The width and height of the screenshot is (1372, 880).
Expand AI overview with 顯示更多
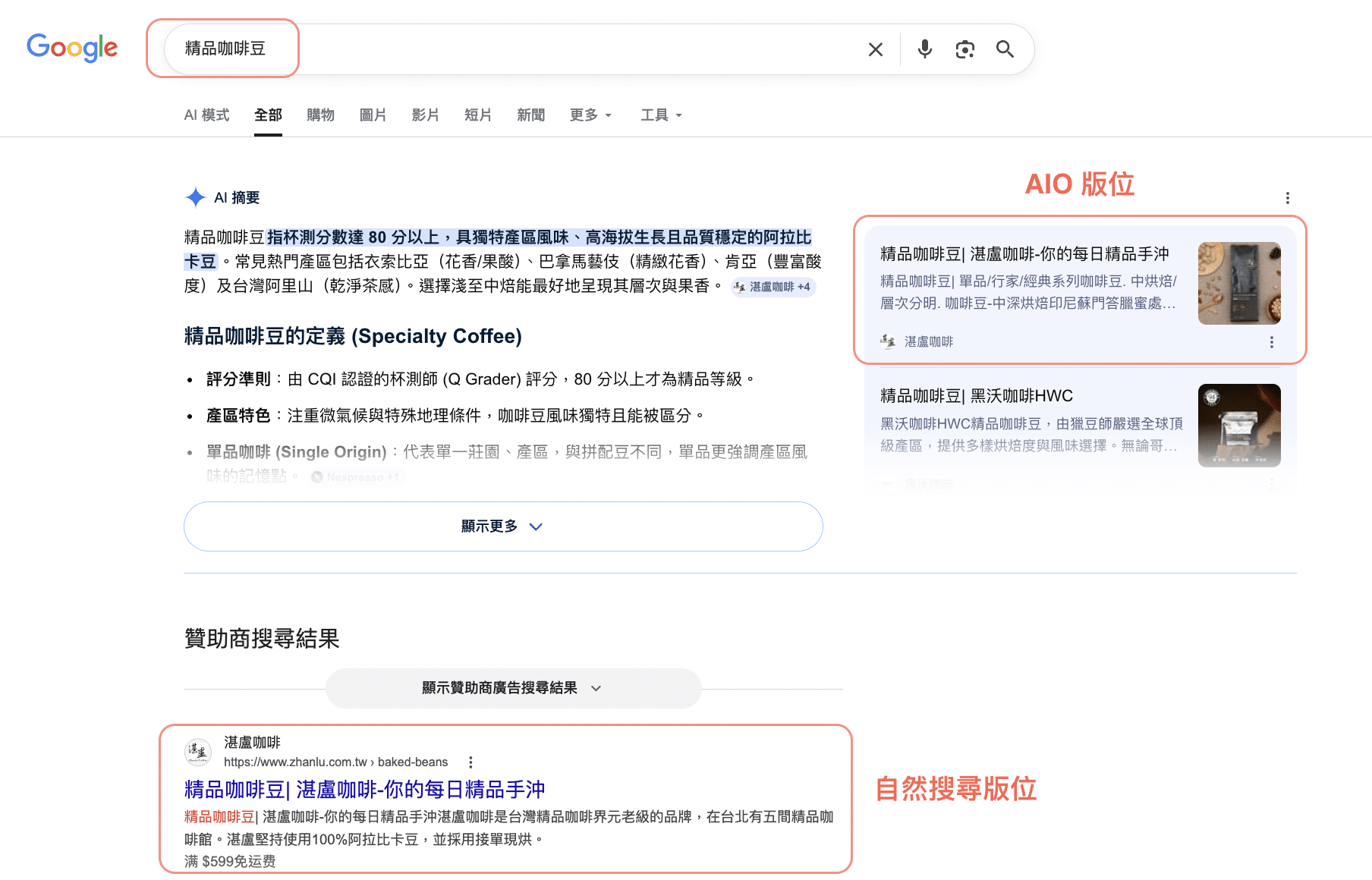pos(503,526)
